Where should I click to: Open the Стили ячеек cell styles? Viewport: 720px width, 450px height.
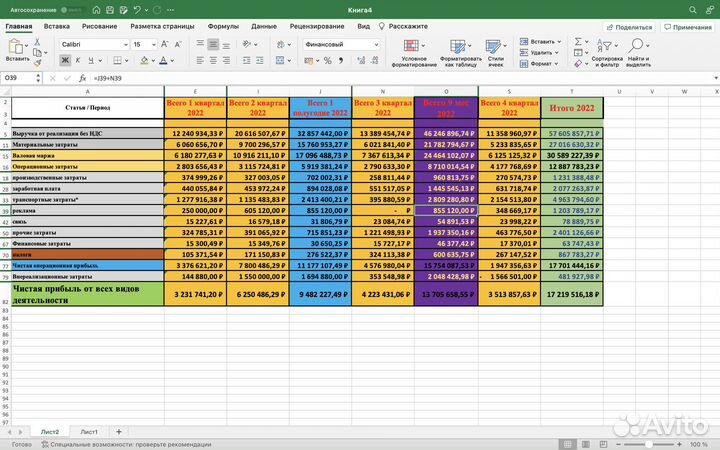pos(495,53)
